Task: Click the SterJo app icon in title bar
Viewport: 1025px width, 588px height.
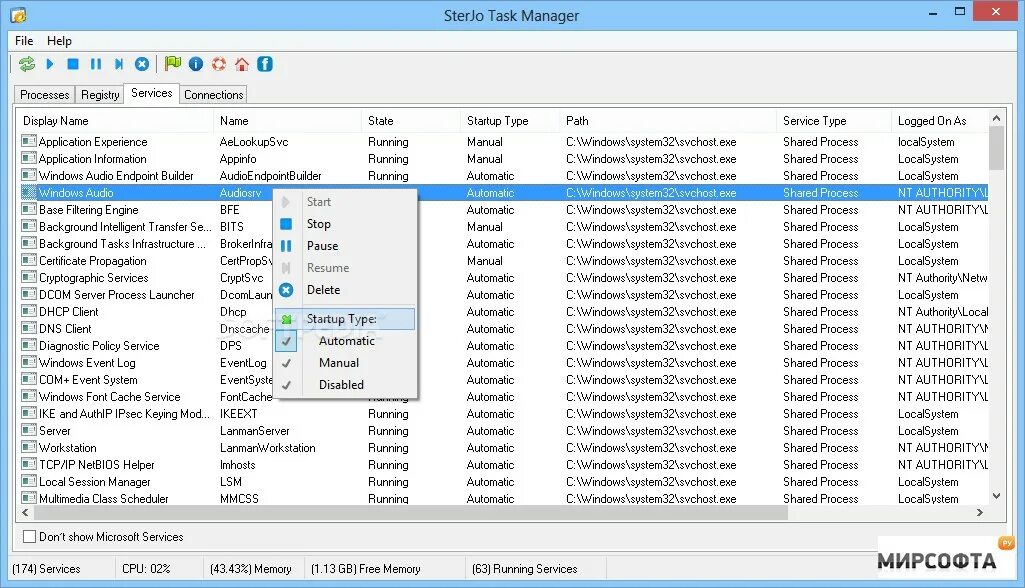Action: 18,14
